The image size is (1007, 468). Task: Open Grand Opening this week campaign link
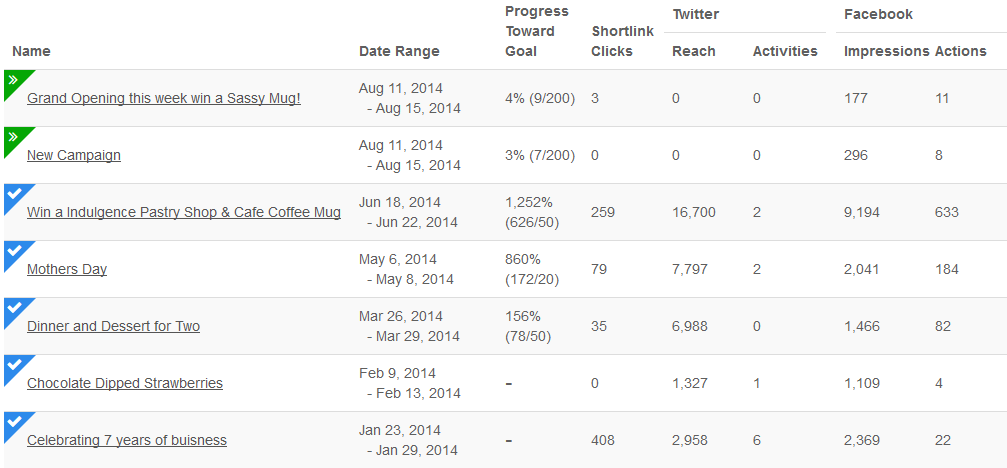[x=164, y=99]
